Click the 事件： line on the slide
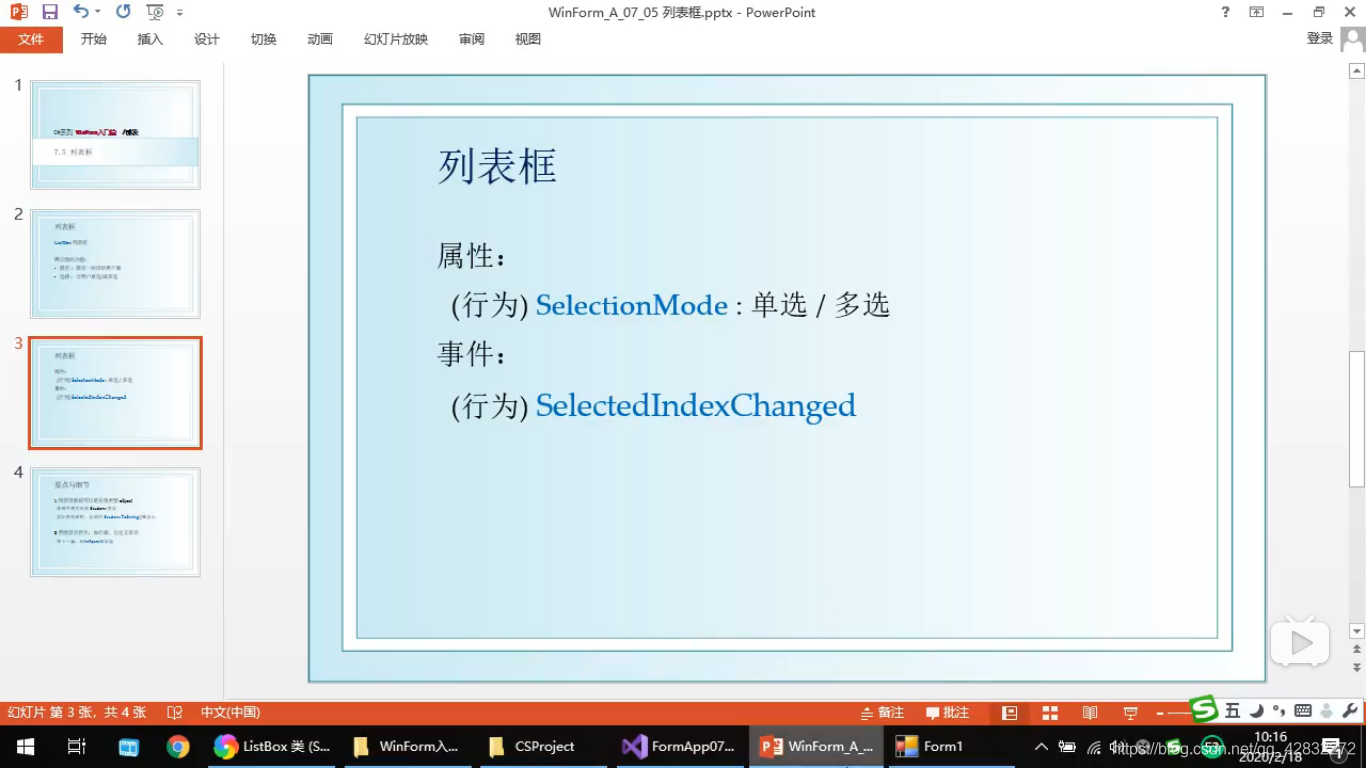The height and width of the screenshot is (768, 1366). [473, 354]
